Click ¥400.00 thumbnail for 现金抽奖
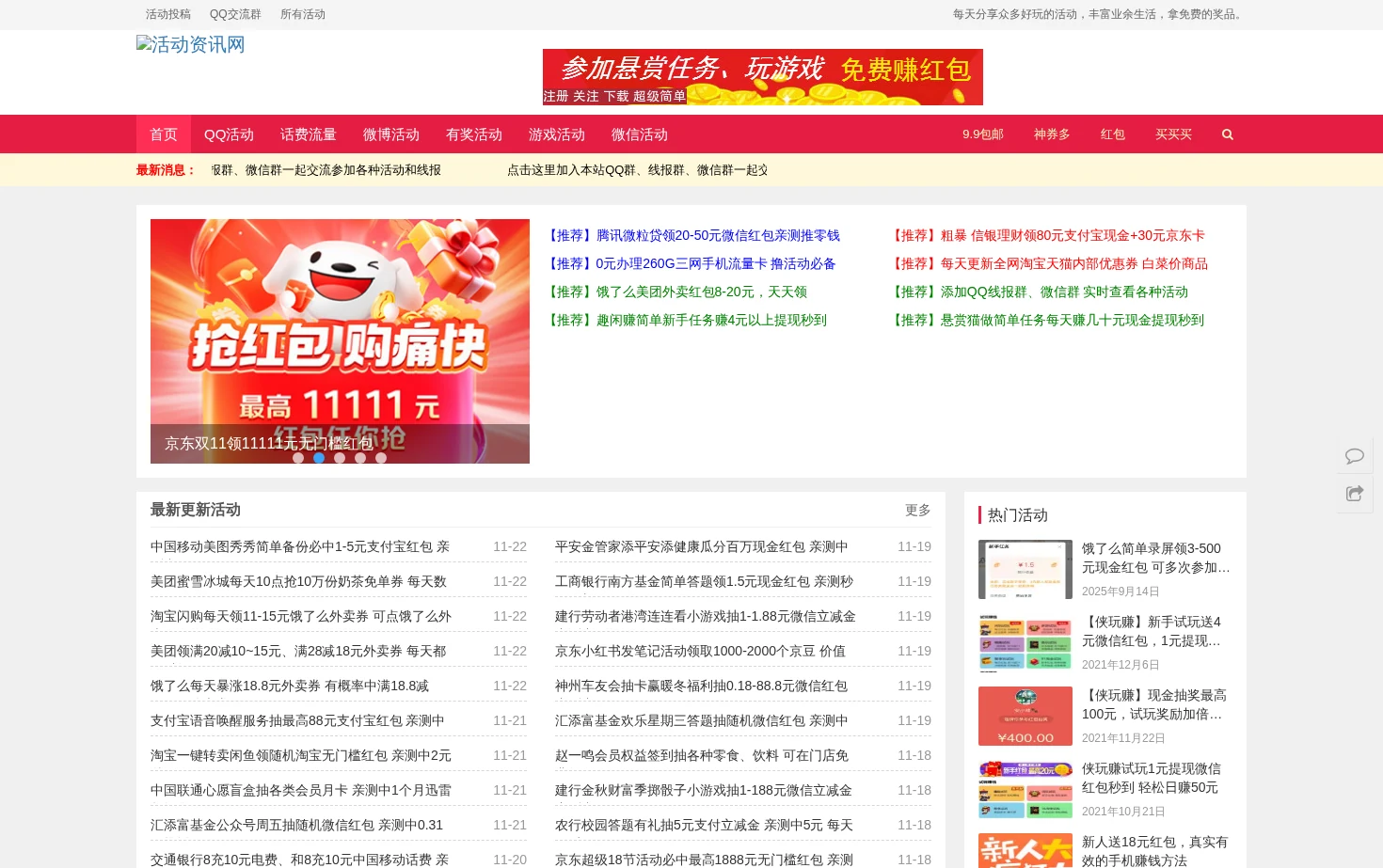The image size is (1383, 868). (x=1025, y=716)
